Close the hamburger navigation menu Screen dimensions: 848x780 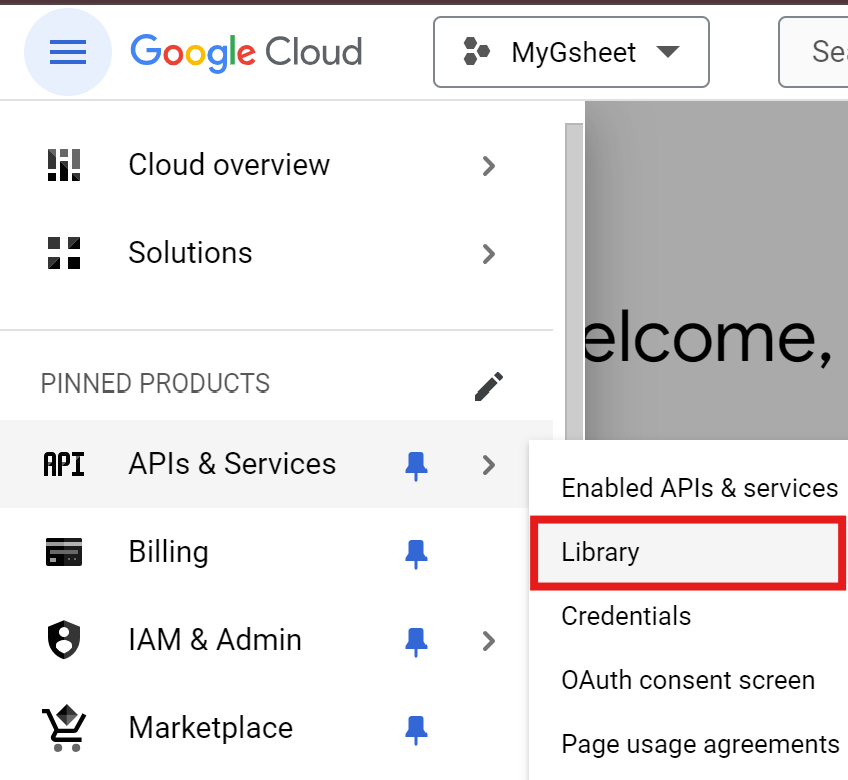pos(68,52)
